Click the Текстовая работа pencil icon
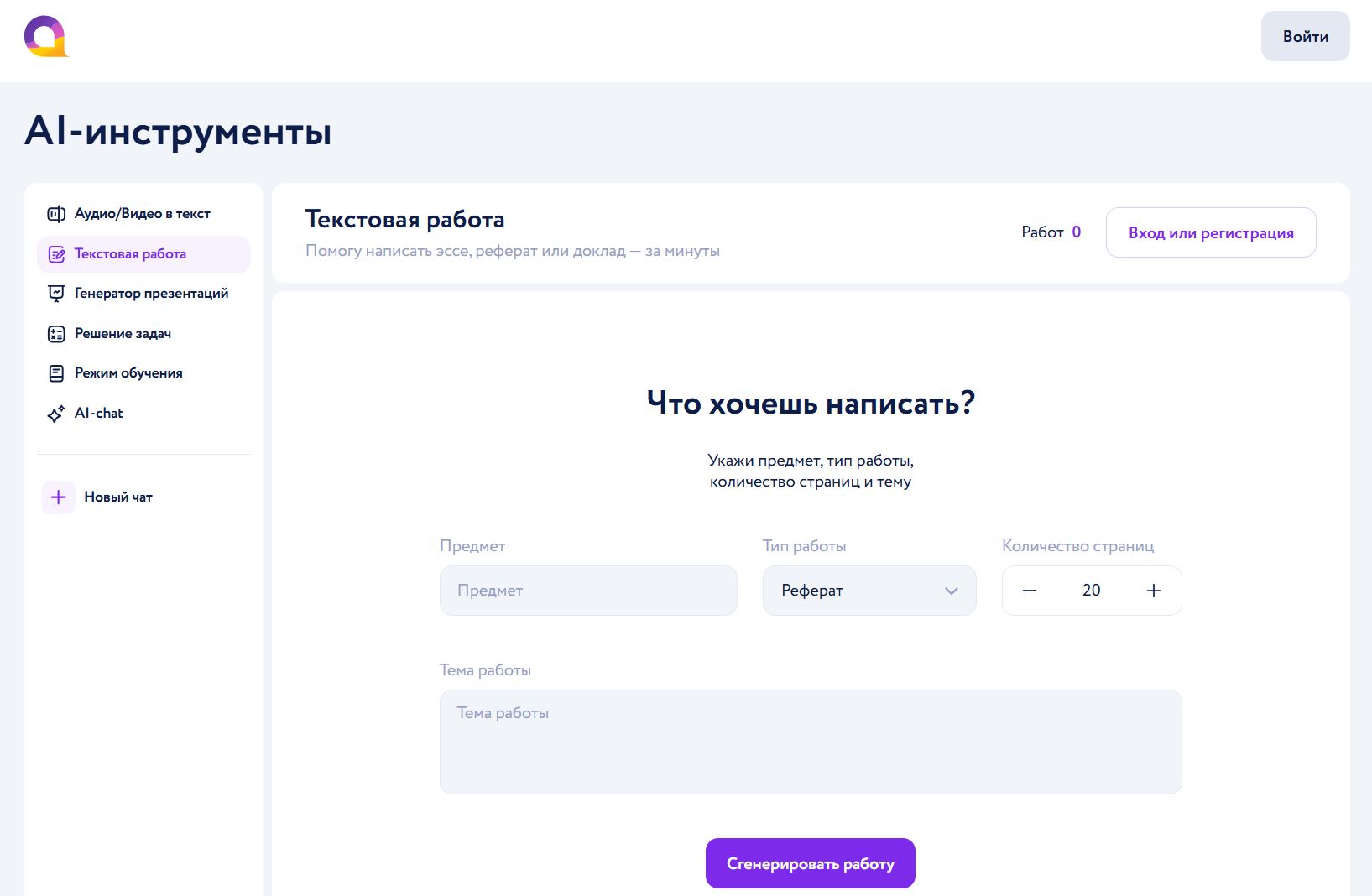Image resolution: width=1372 pixels, height=896 pixels. pos(56,254)
